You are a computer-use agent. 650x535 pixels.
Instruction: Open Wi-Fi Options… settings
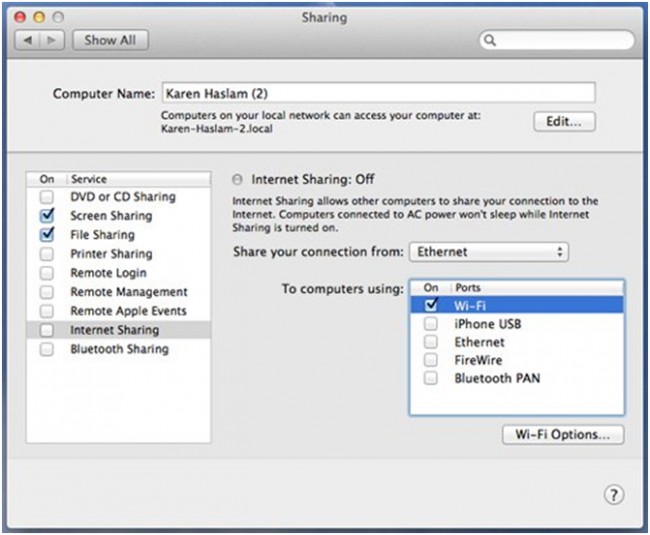(562, 435)
